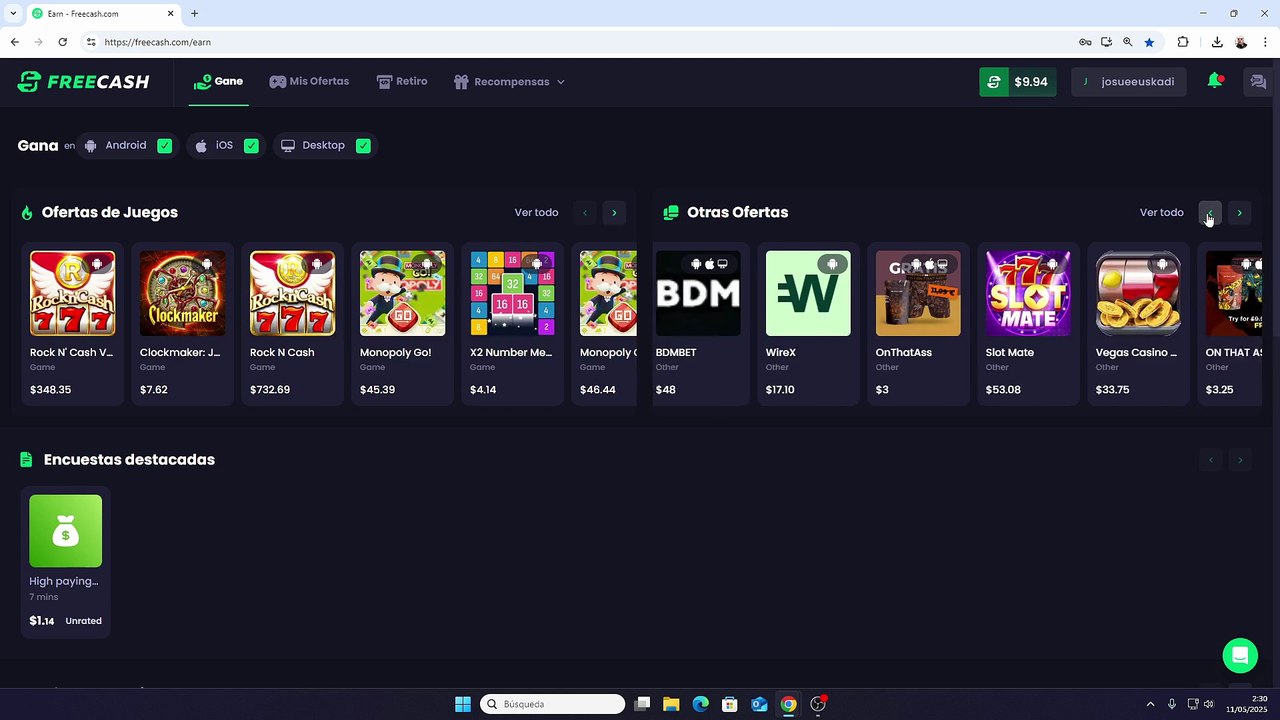1280x720 pixels.
Task: Open Microsoft Store from the taskbar
Action: tap(730, 704)
